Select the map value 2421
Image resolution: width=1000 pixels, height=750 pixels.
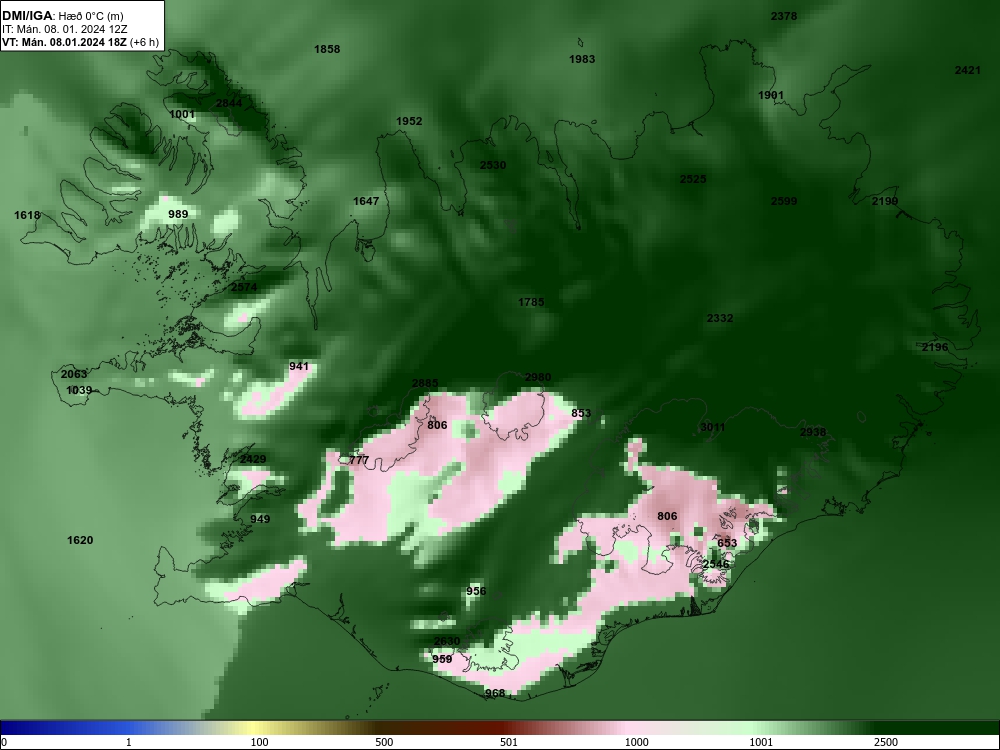coord(967,70)
